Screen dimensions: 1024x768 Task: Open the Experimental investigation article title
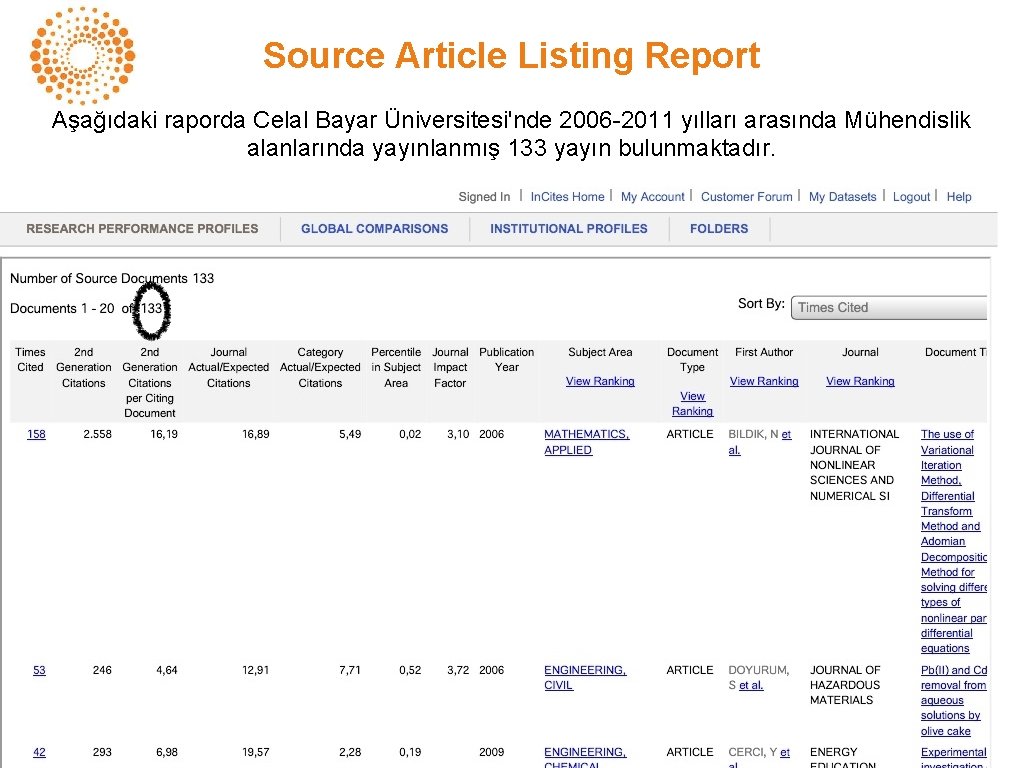point(953,758)
